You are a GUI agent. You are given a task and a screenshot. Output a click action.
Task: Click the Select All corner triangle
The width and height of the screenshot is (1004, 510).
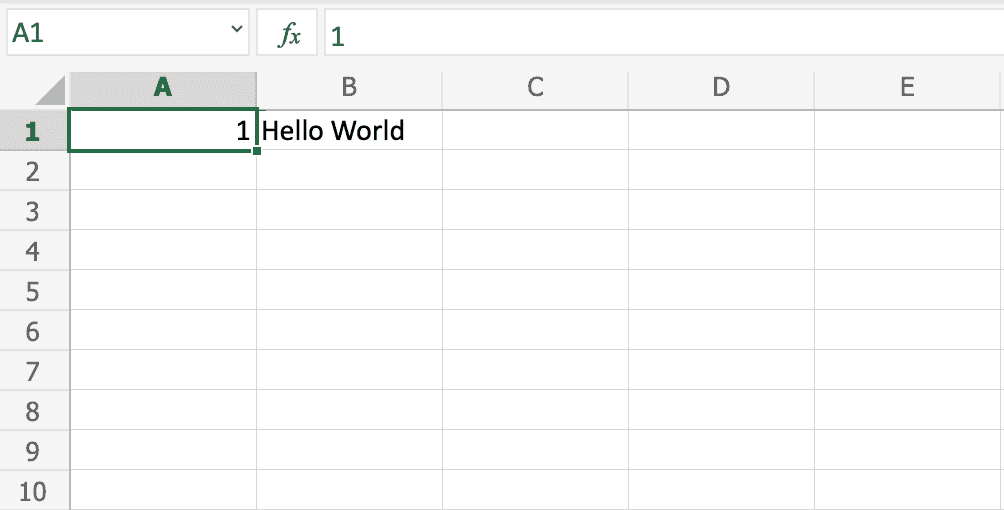pyautogui.click(x=50, y=91)
